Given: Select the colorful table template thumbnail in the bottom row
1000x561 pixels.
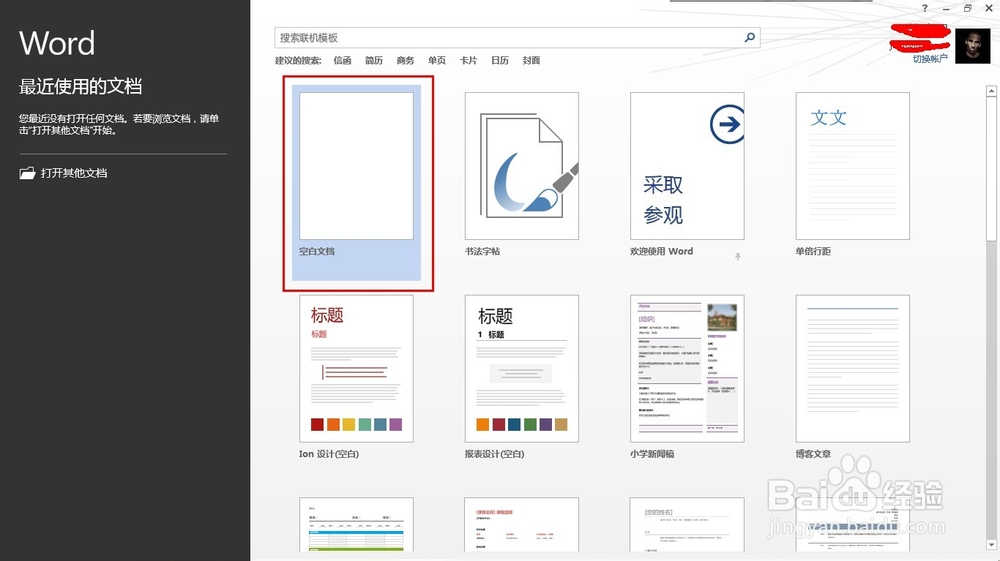Looking at the screenshot, I should coord(357,525).
